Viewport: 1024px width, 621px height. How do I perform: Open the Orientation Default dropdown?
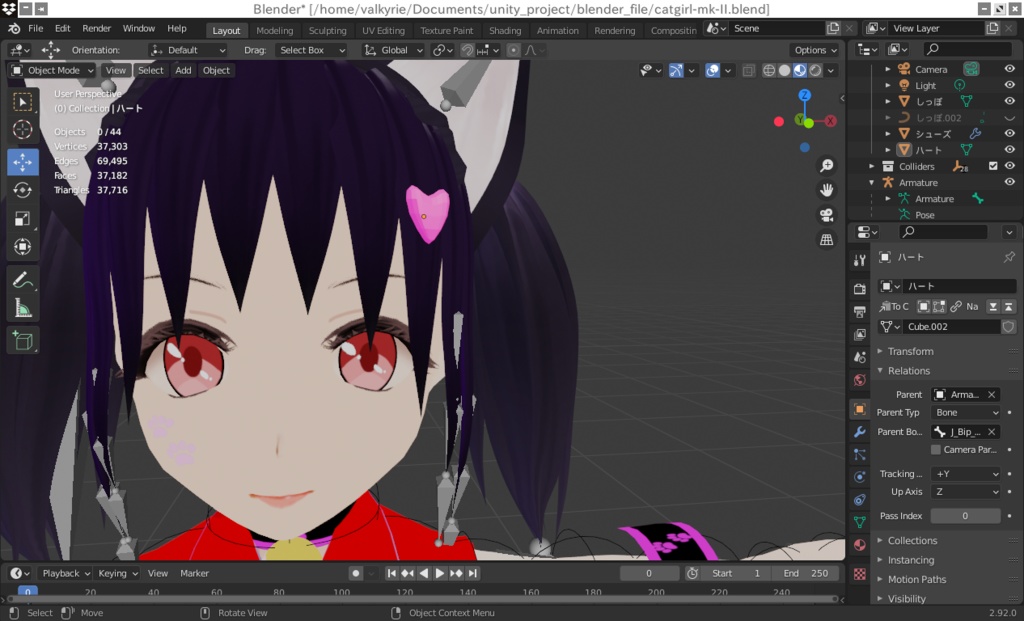(188, 50)
